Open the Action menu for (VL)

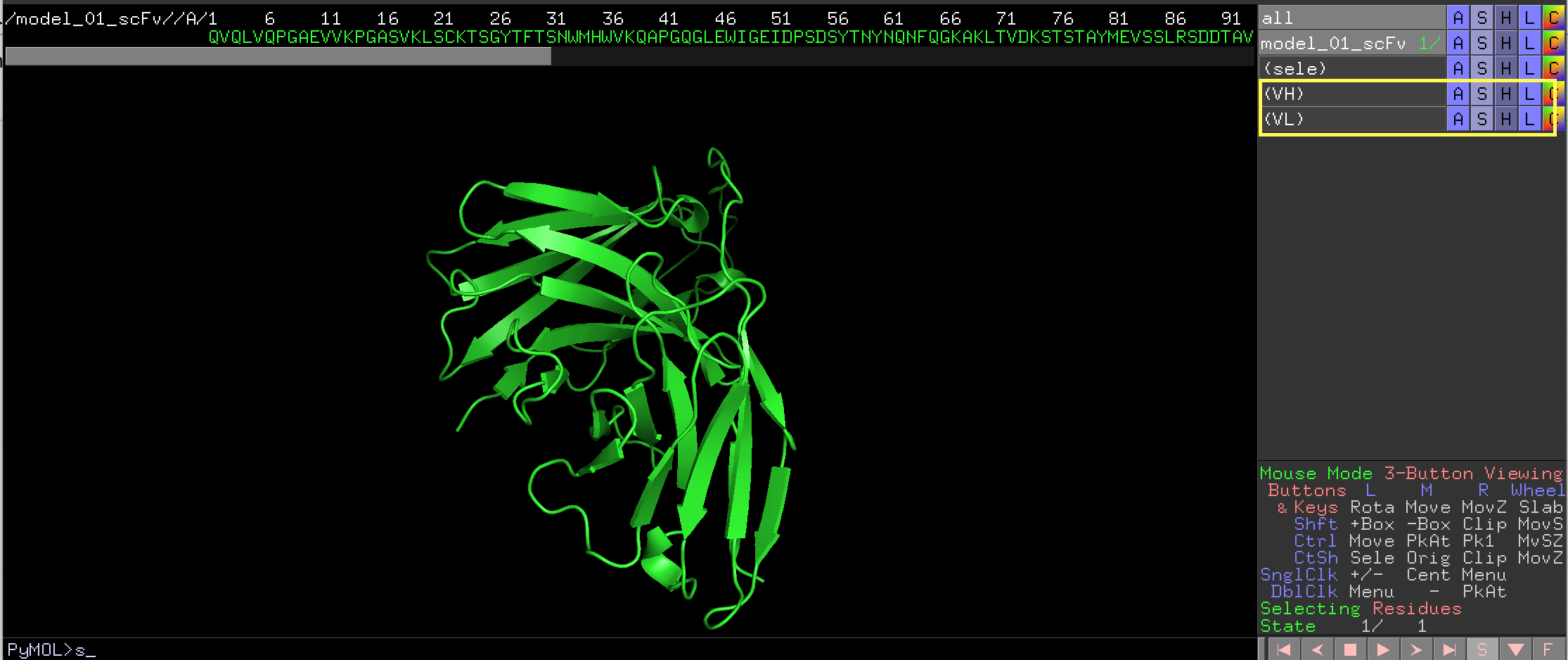point(1458,119)
